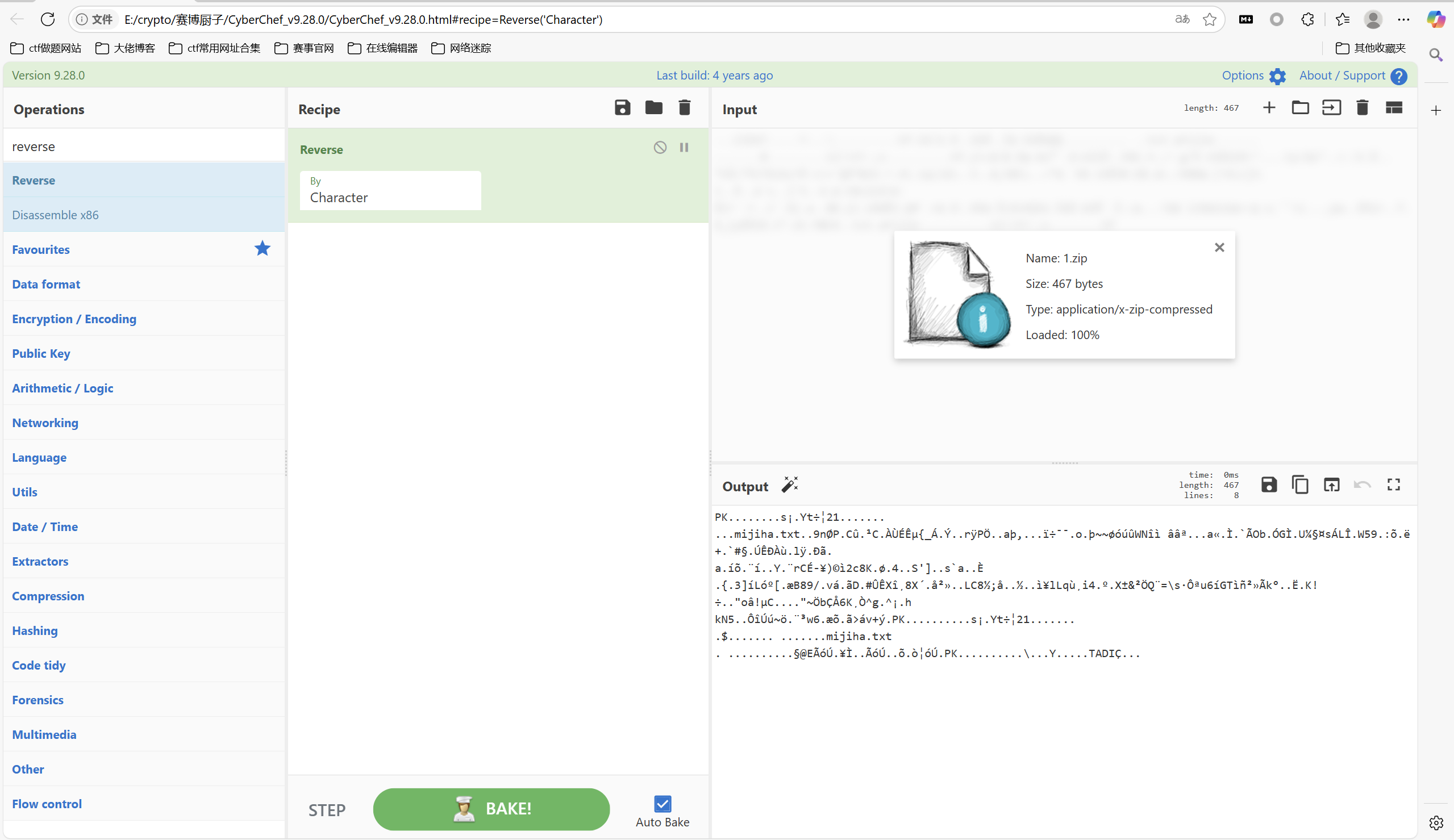This screenshot has height=840, width=1454.
Task: Open folder as input
Action: [1300, 108]
